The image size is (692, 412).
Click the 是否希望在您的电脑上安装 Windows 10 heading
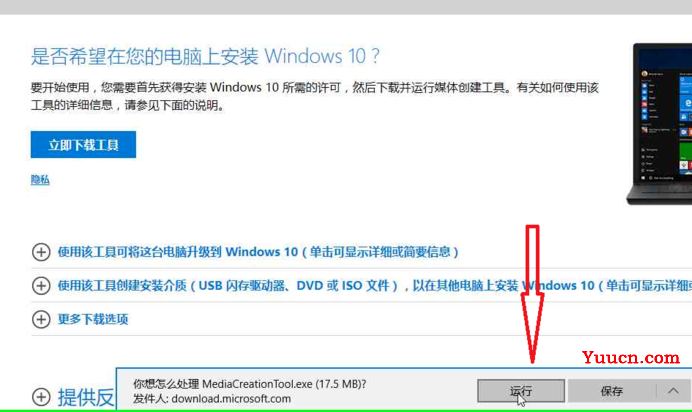pos(205,56)
